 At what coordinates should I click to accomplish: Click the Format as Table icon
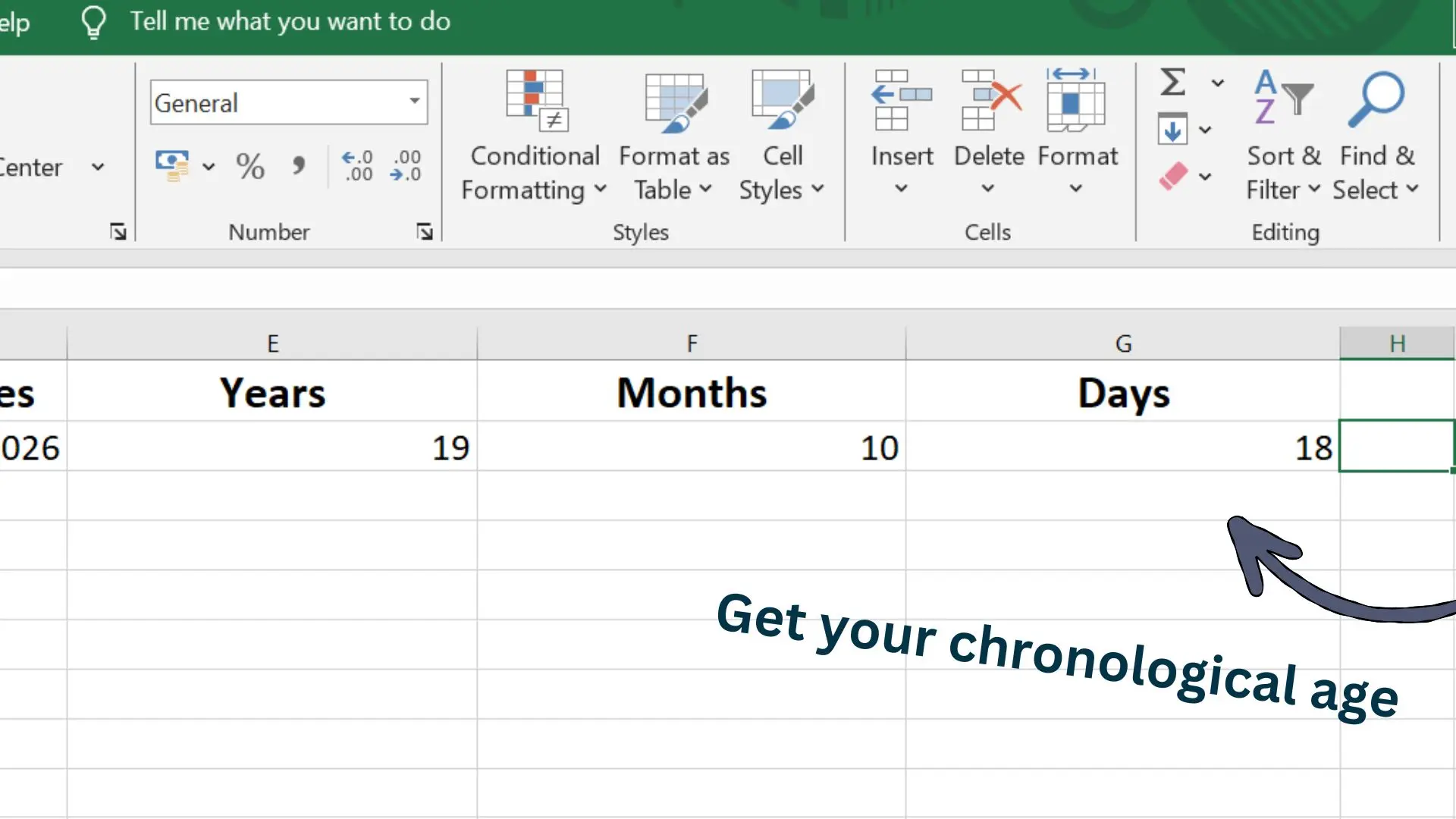click(x=674, y=102)
